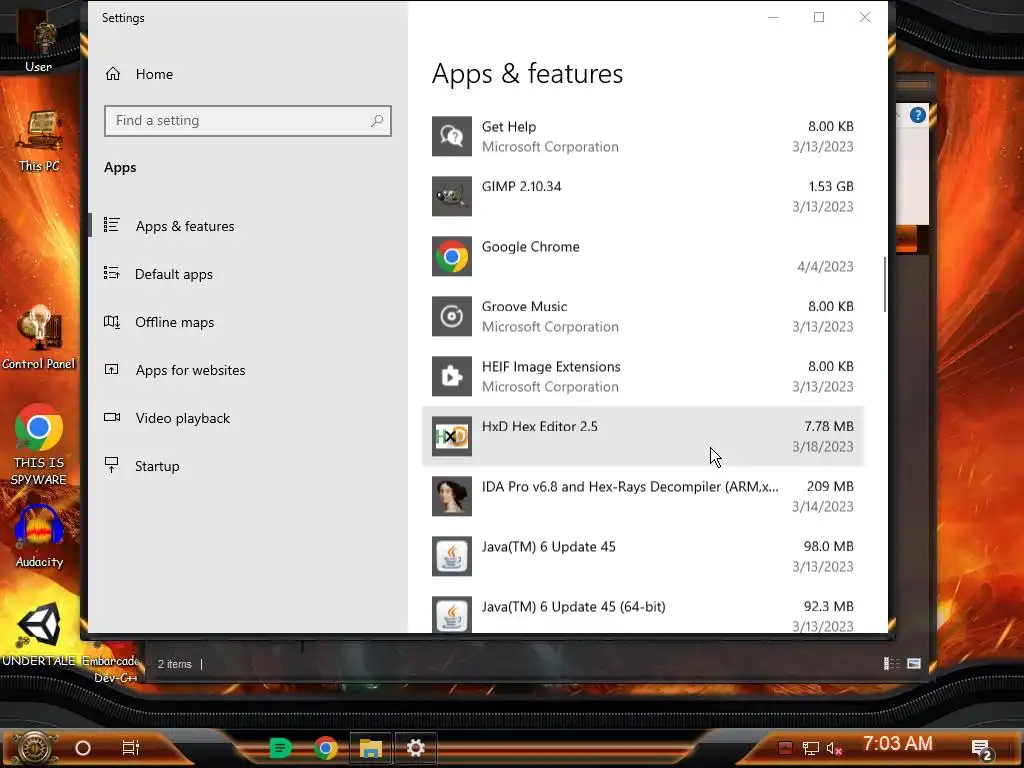1024x768 pixels.
Task: Select the 'Java(TM) 6 Update 45' entry text
Action: click(549, 547)
